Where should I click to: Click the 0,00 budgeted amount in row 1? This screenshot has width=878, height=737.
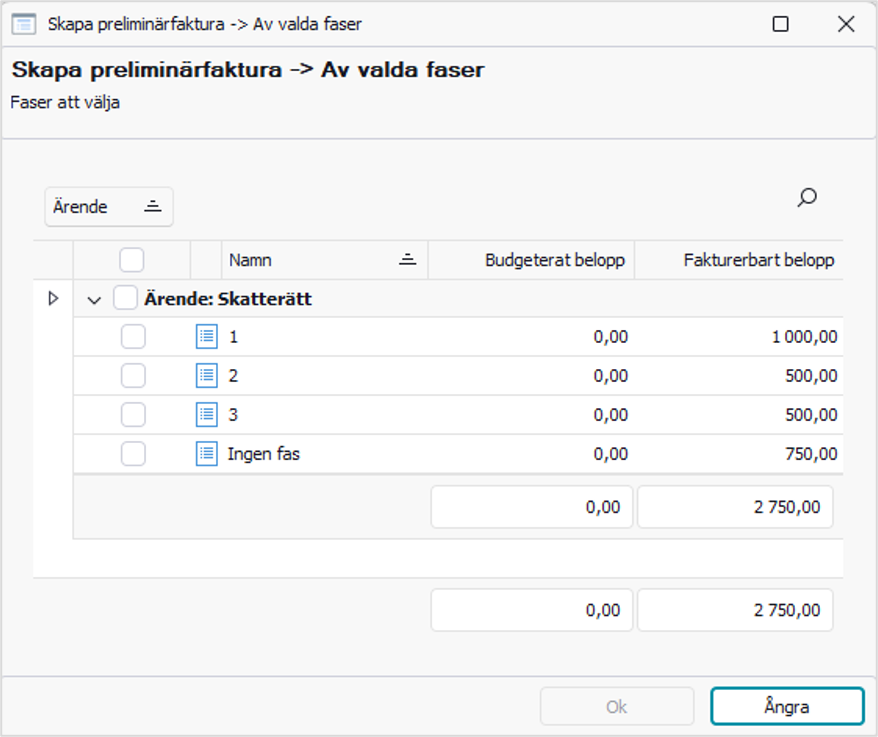coord(611,337)
